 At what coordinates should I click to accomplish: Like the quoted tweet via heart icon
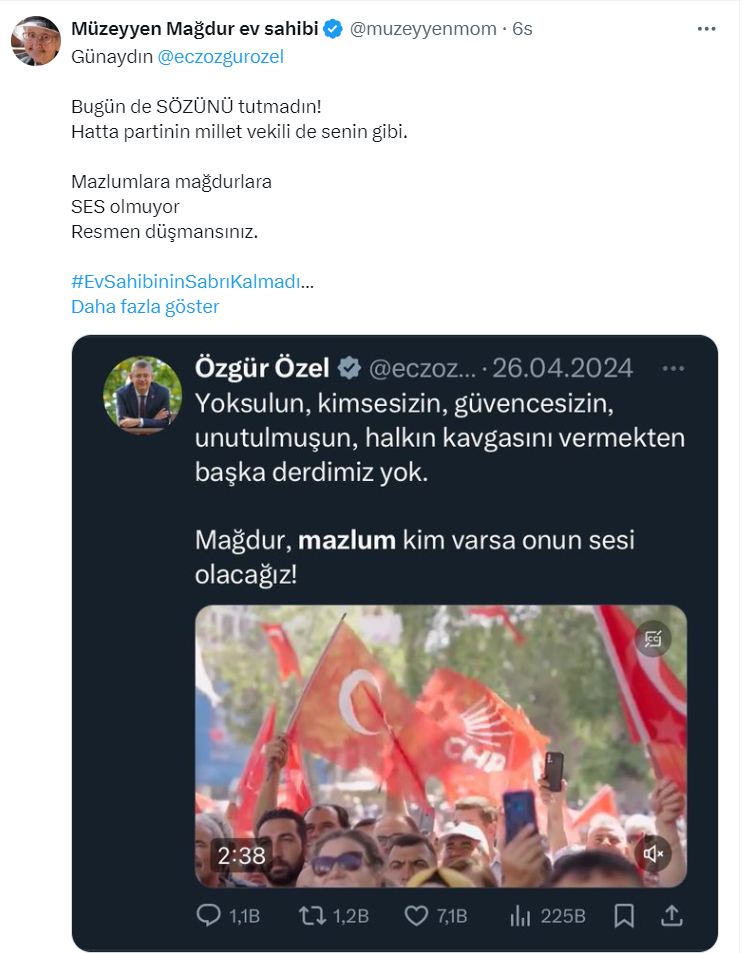point(416,916)
